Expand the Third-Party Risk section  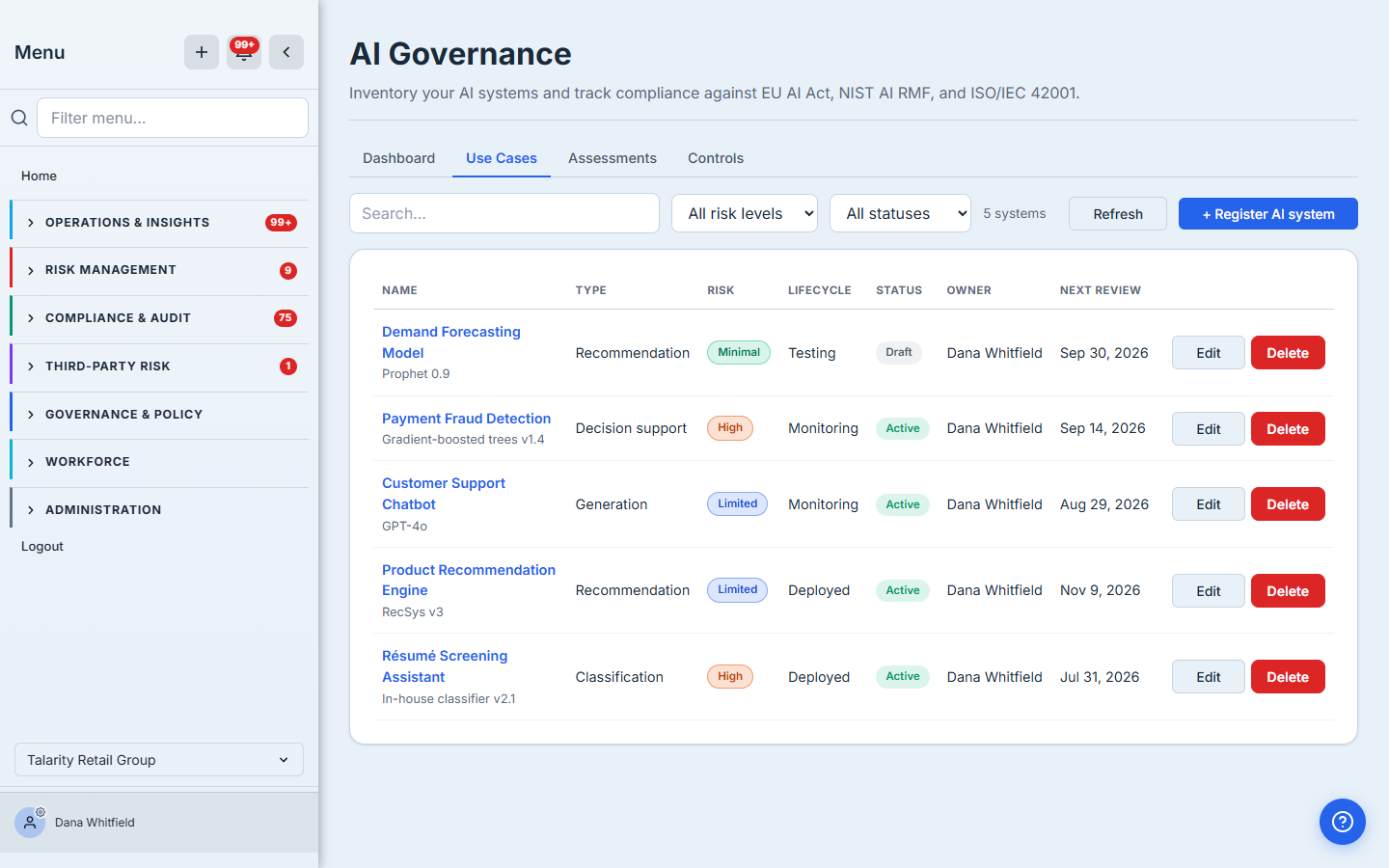point(159,366)
